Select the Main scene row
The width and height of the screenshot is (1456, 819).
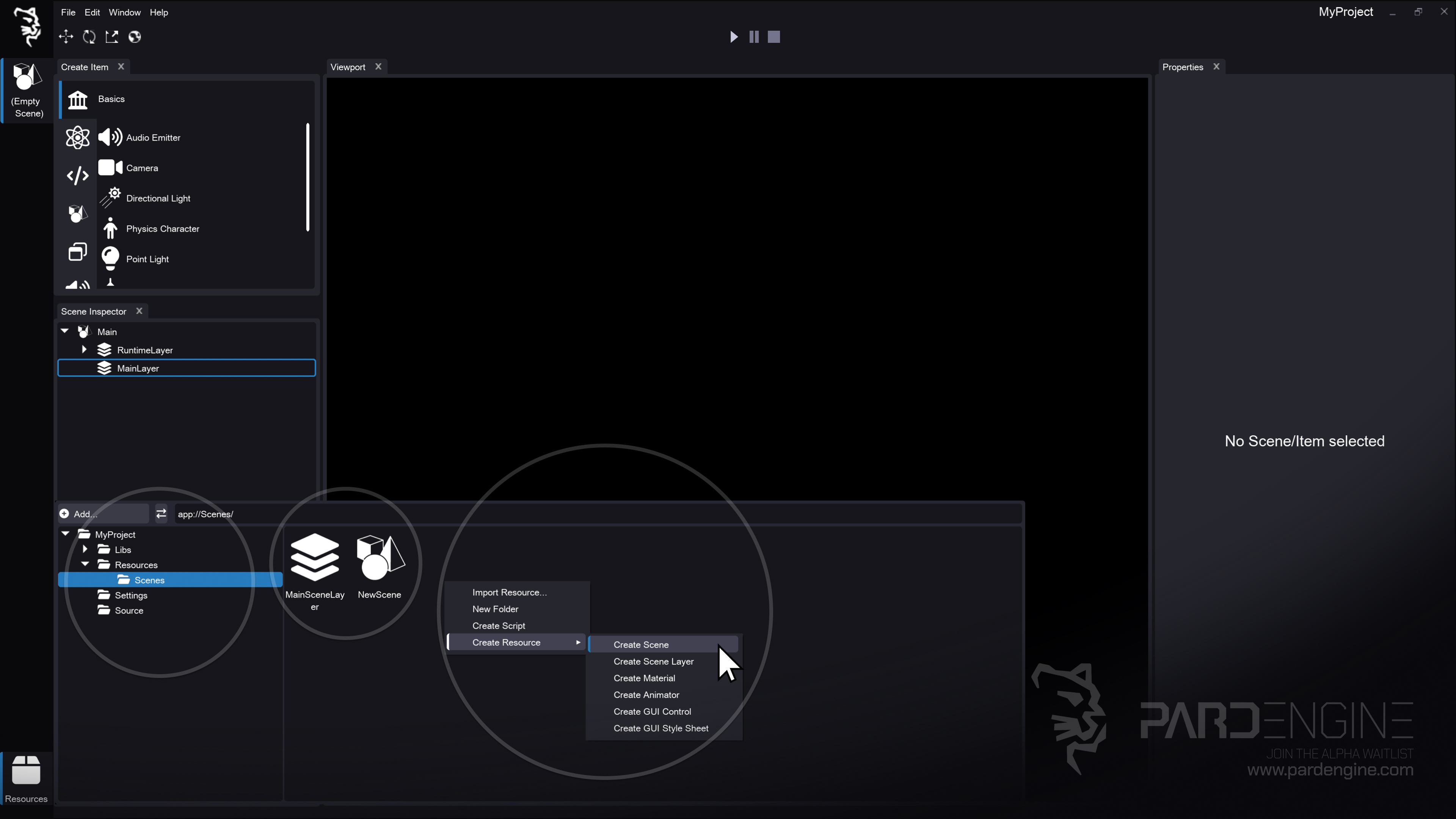[187, 332]
